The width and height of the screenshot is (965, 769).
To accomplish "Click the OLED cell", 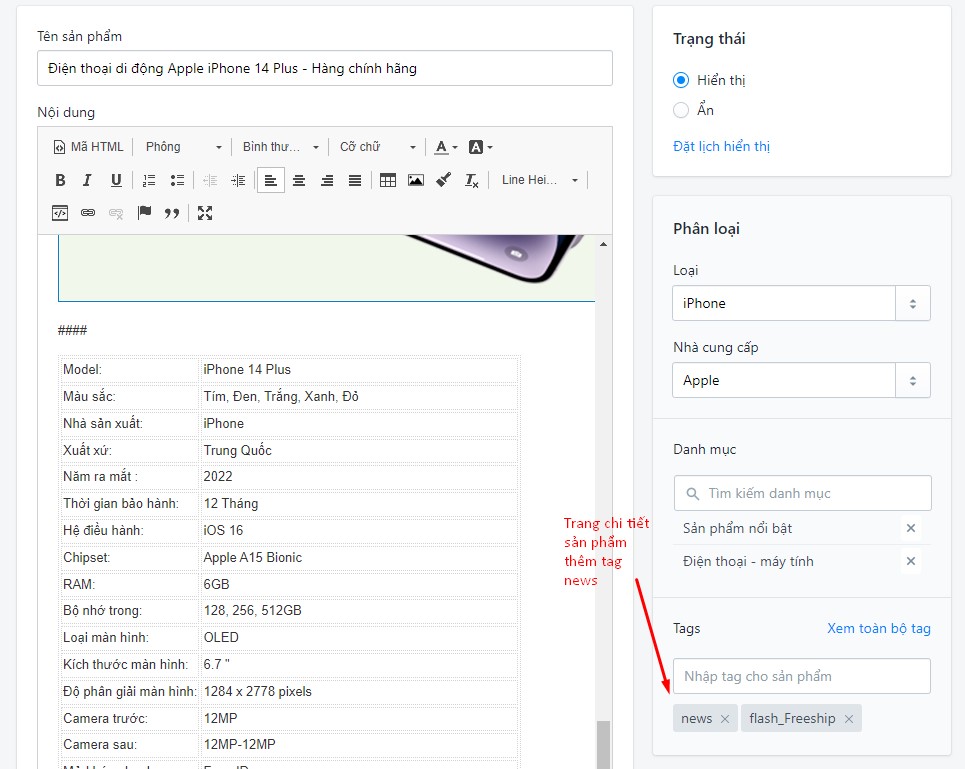I will tap(359, 637).
